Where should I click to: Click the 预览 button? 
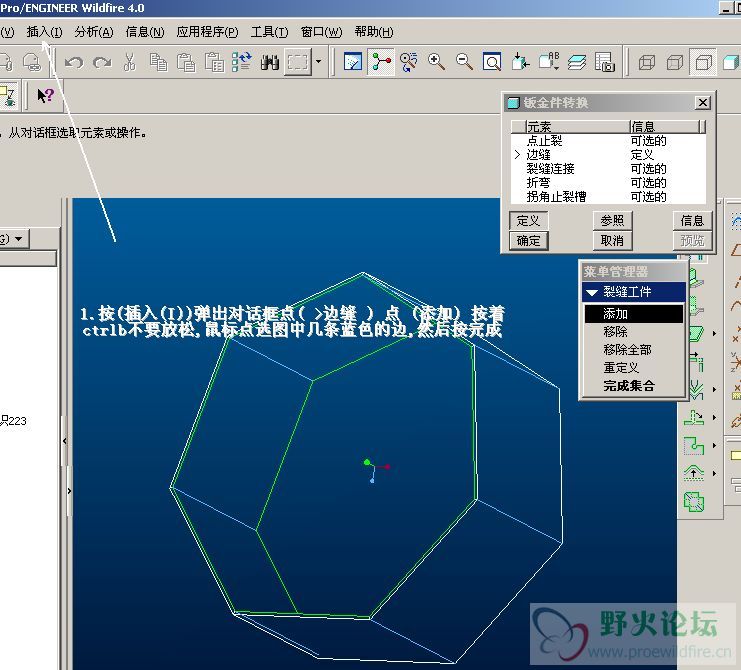[x=692, y=241]
